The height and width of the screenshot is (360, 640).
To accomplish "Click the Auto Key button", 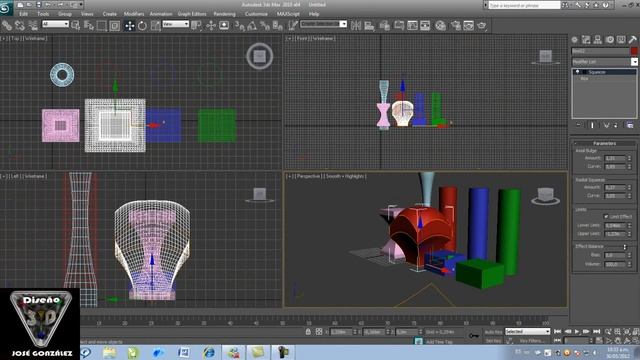I will (x=493, y=332).
